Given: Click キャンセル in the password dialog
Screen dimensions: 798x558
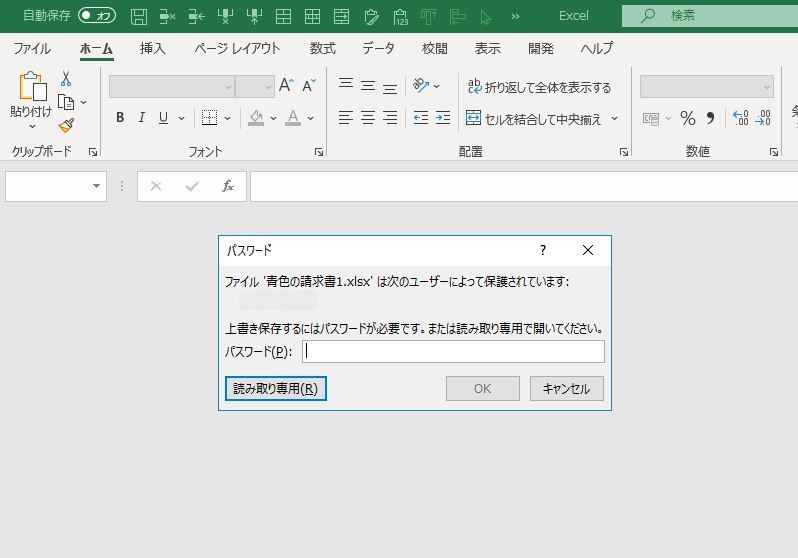Looking at the screenshot, I should [x=566, y=388].
